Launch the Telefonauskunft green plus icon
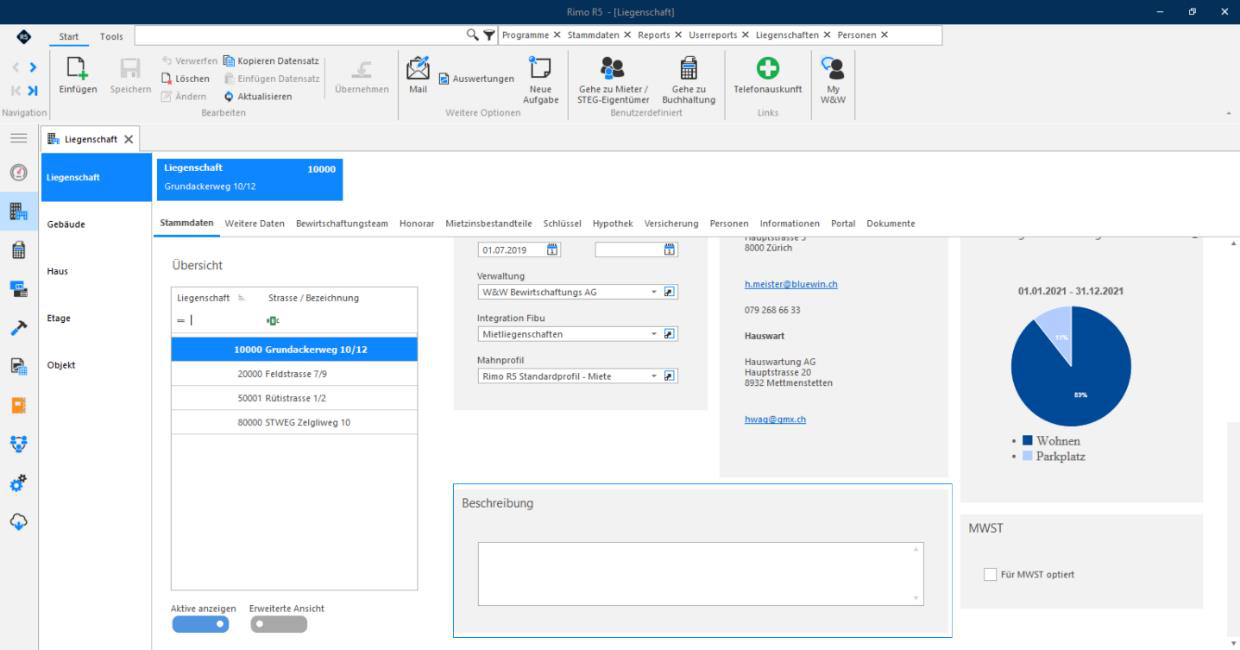The image size is (1240, 650). pyautogui.click(x=768, y=68)
